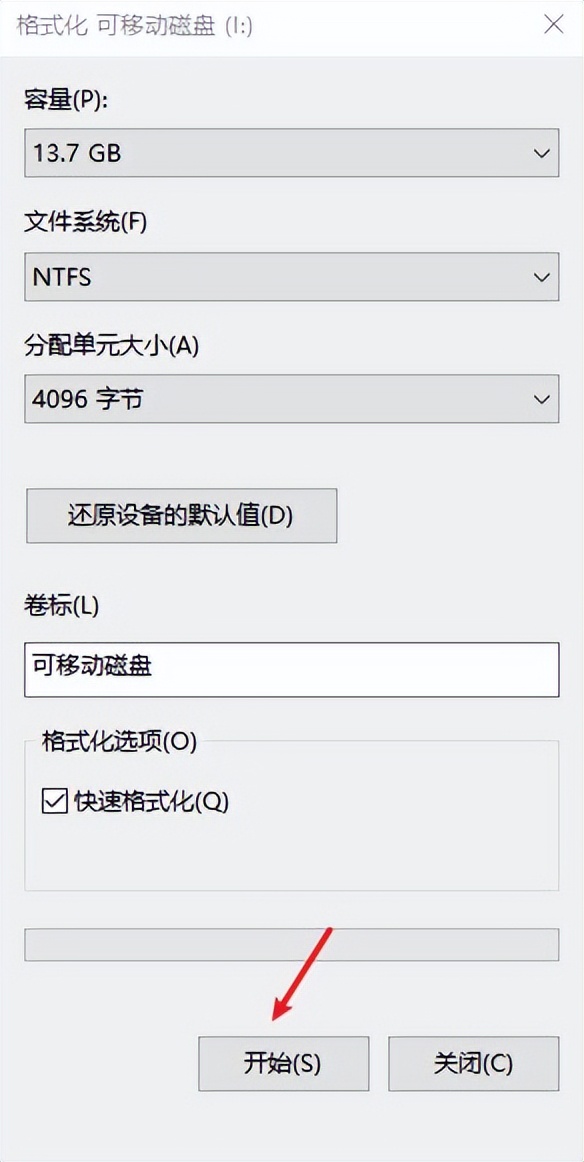Click 还原设备的默认值 to restore defaults
Viewport: 584px width, 1162px height.
tap(181, 515)
